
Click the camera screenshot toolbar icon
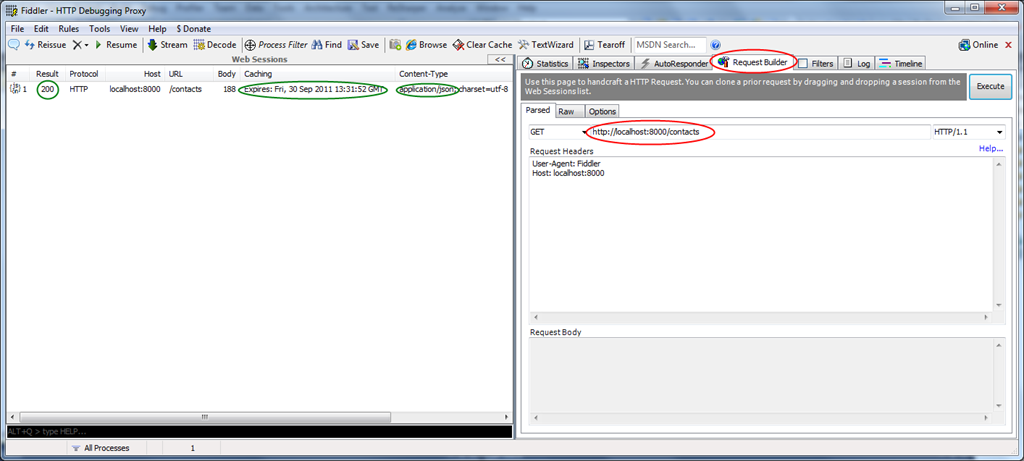tap(395, 45)
